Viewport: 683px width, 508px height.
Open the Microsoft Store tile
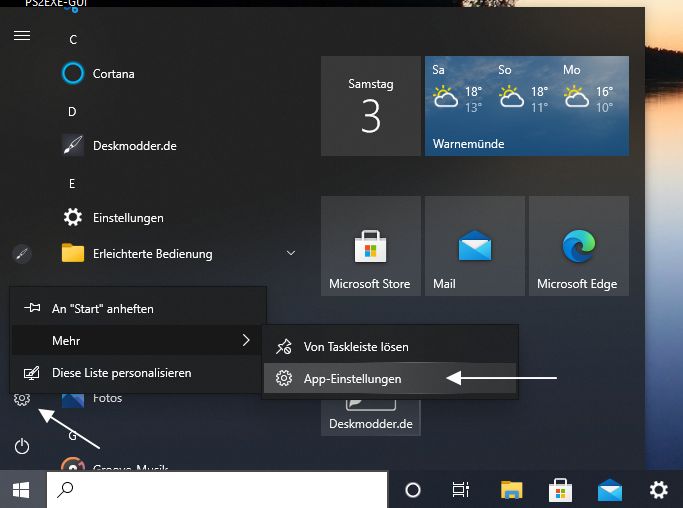point(371,246)
